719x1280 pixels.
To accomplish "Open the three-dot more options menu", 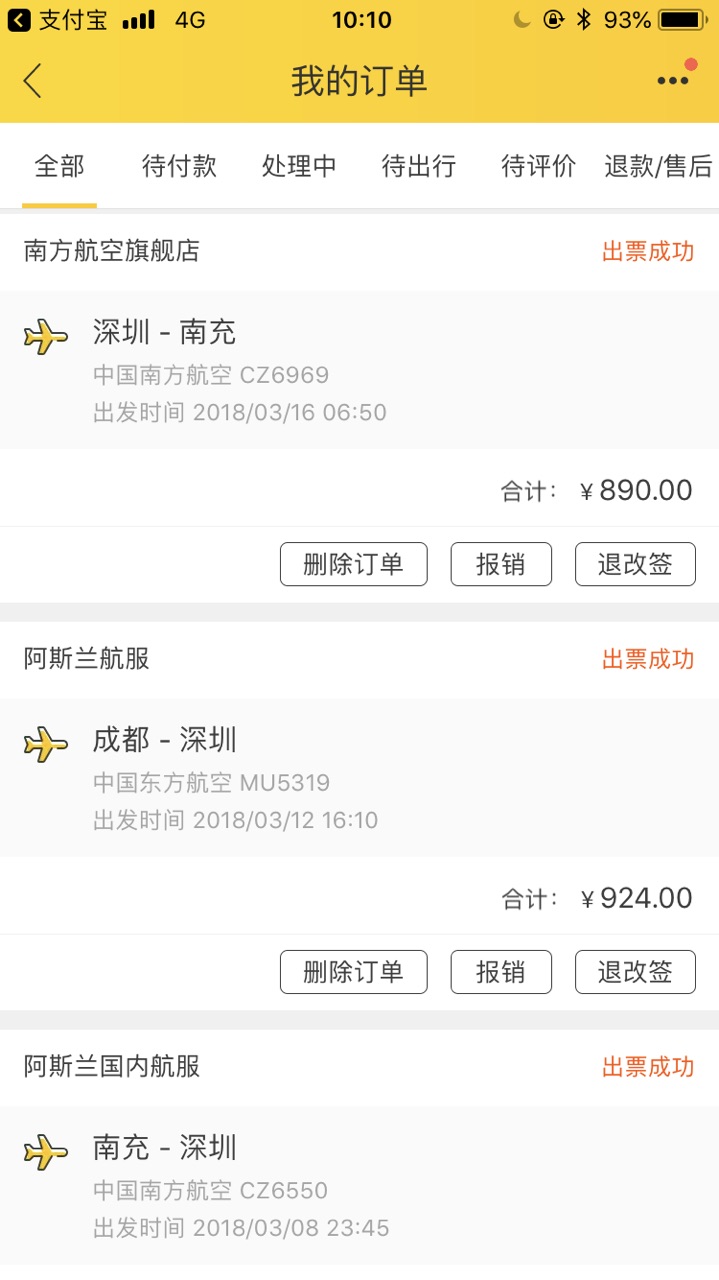I will point(673,81).
